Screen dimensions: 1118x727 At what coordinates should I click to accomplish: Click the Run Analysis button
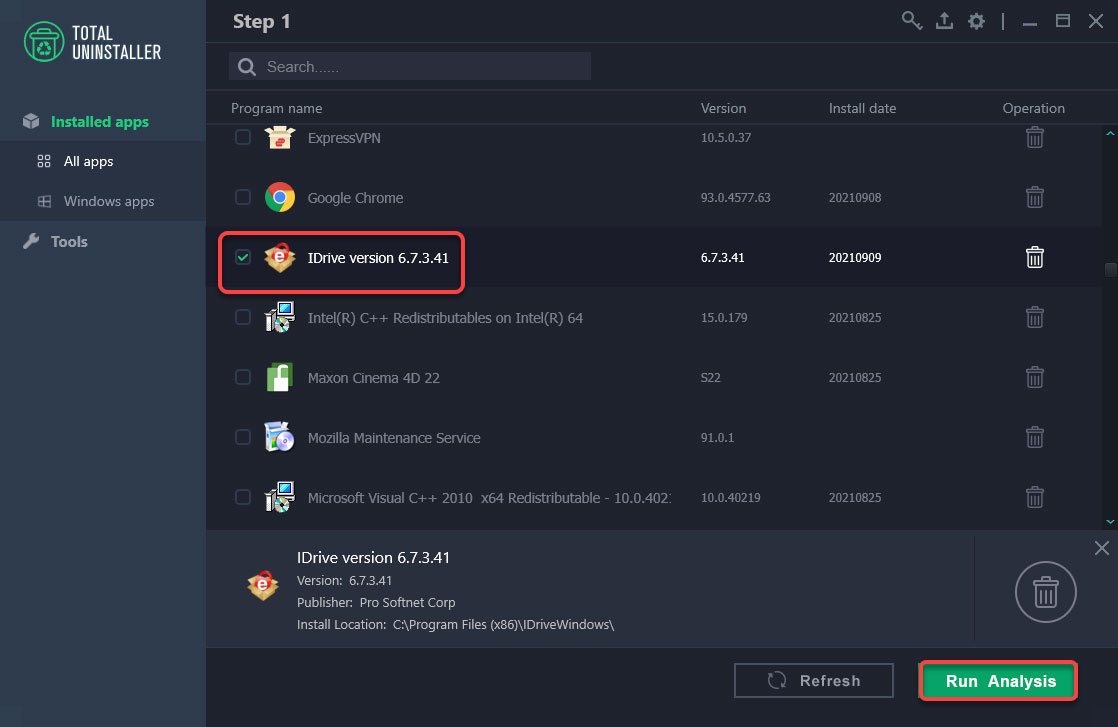point(998,681)
